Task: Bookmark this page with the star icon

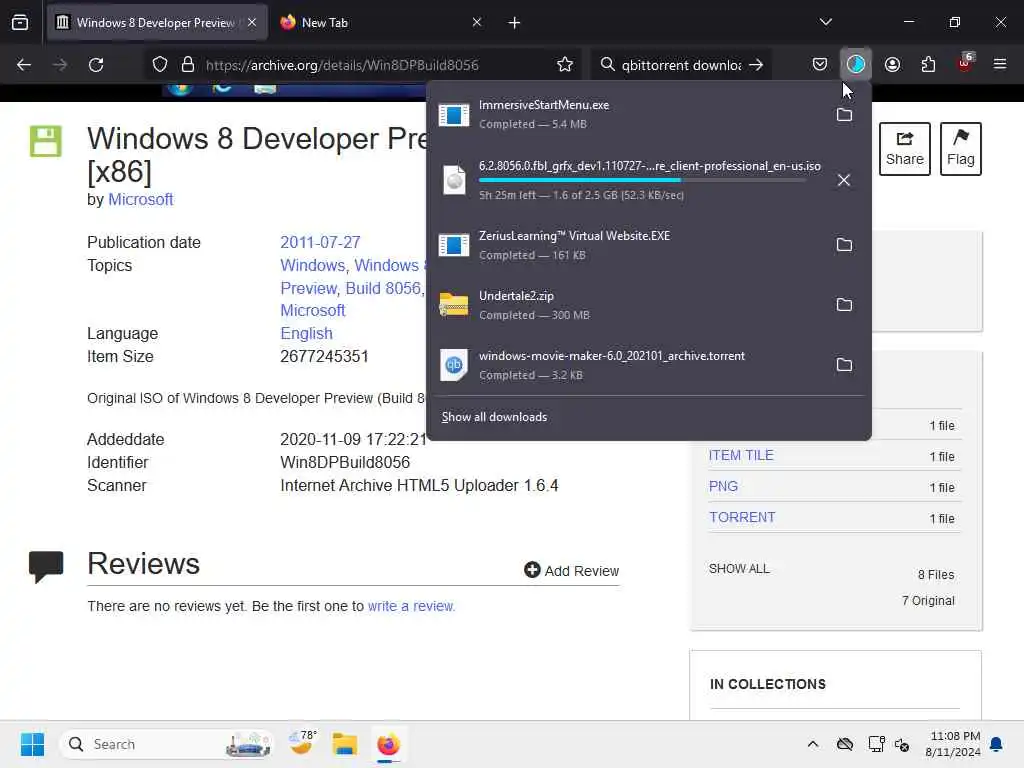Action: pos(565,65)
